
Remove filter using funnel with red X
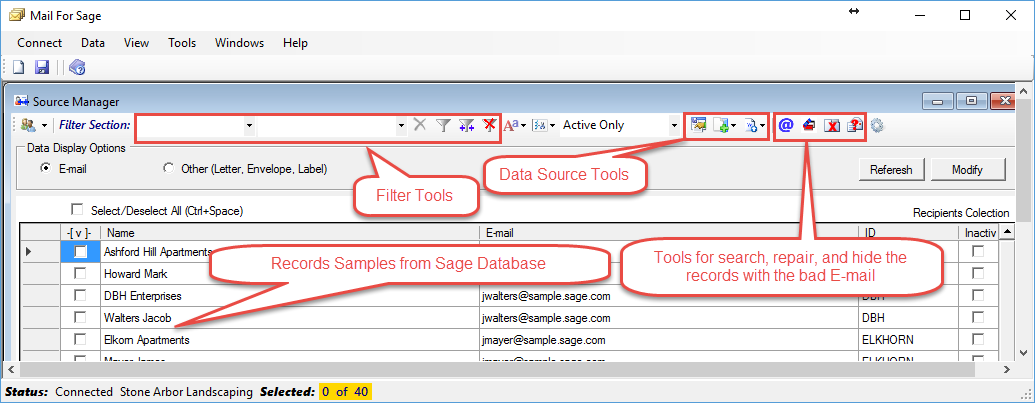489,125
